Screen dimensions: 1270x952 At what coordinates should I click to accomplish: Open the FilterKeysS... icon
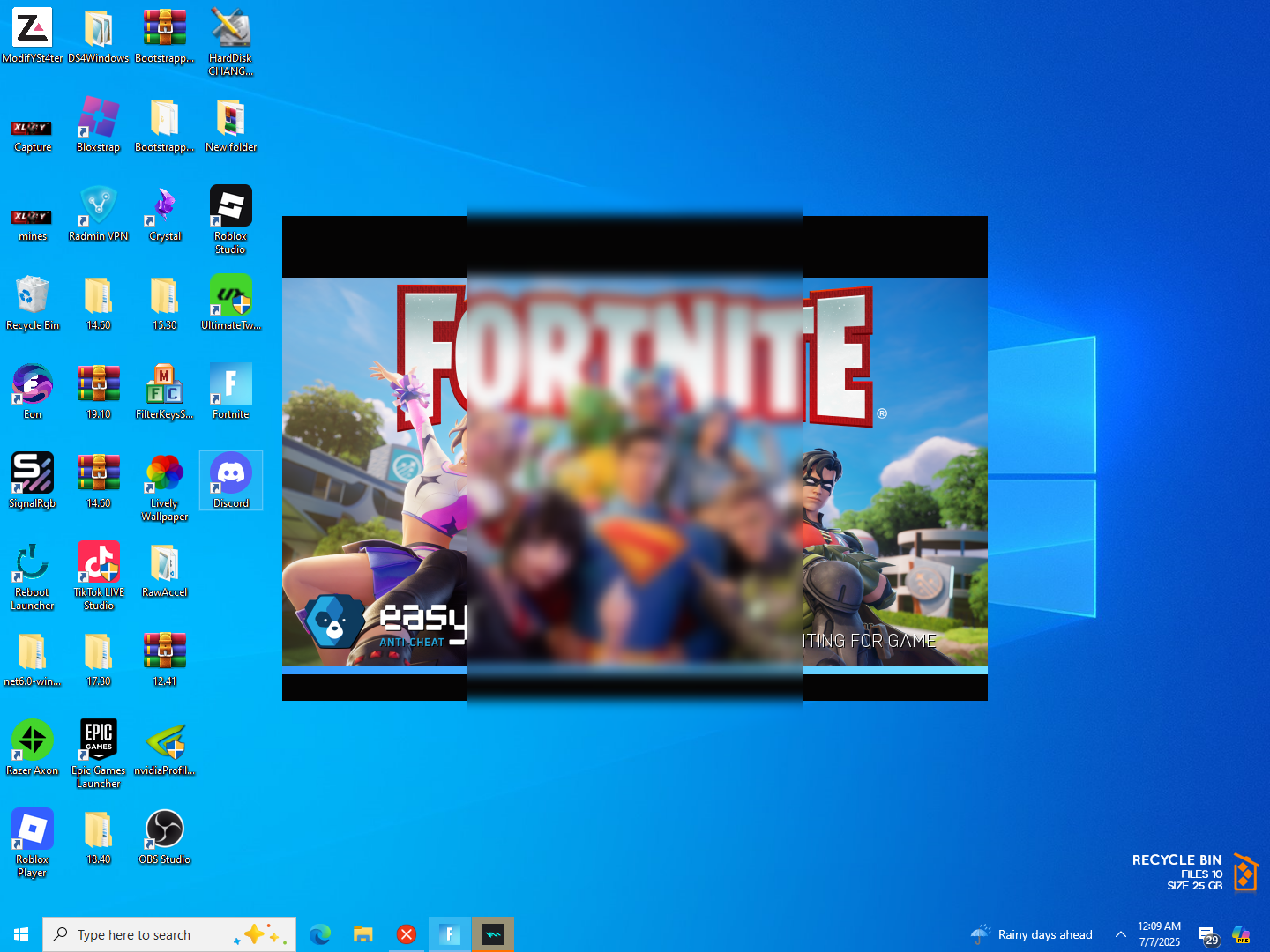pos(164,392)
